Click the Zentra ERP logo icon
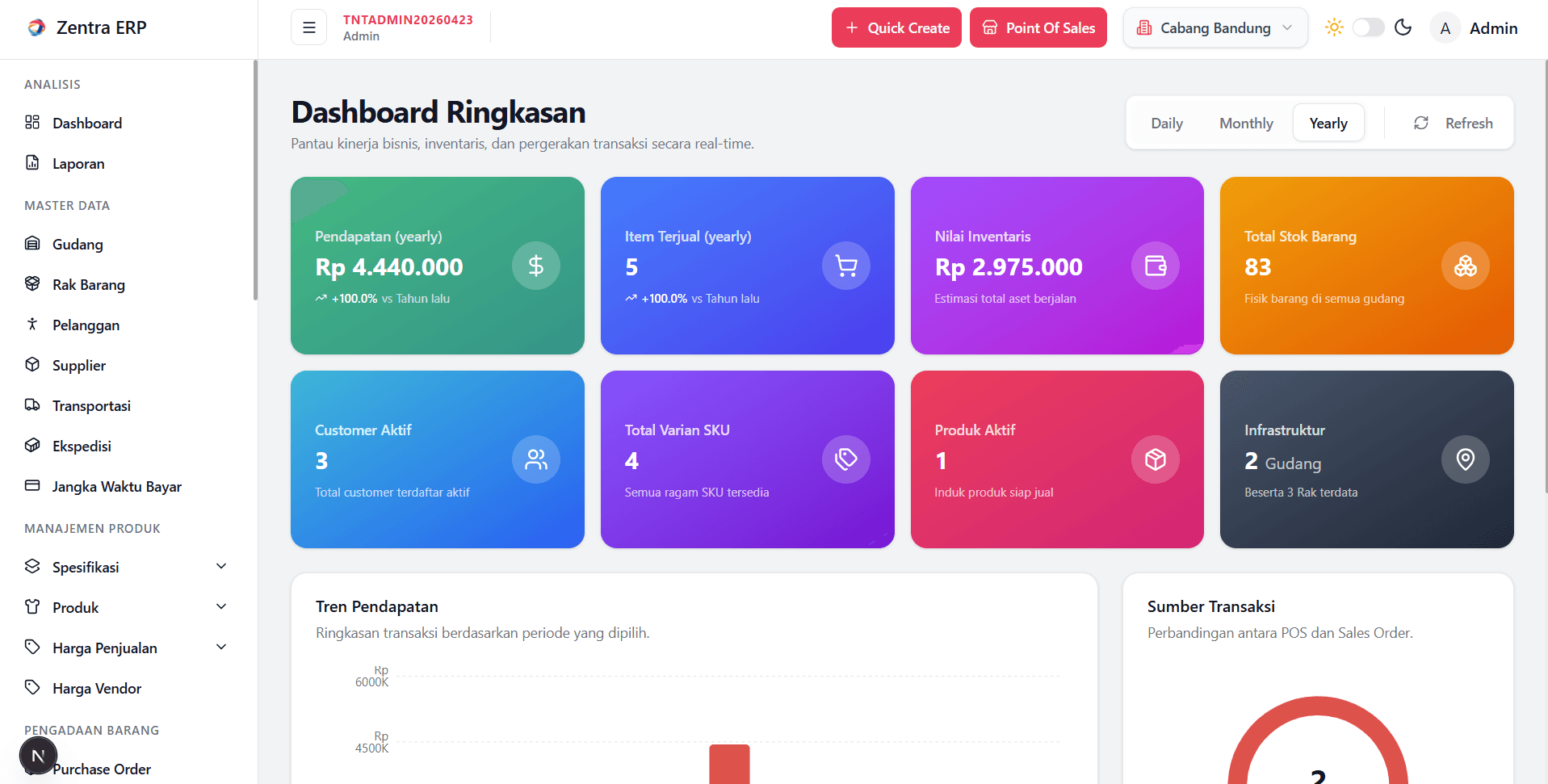This screenshot has width=1548, height=784. (36, 27)
